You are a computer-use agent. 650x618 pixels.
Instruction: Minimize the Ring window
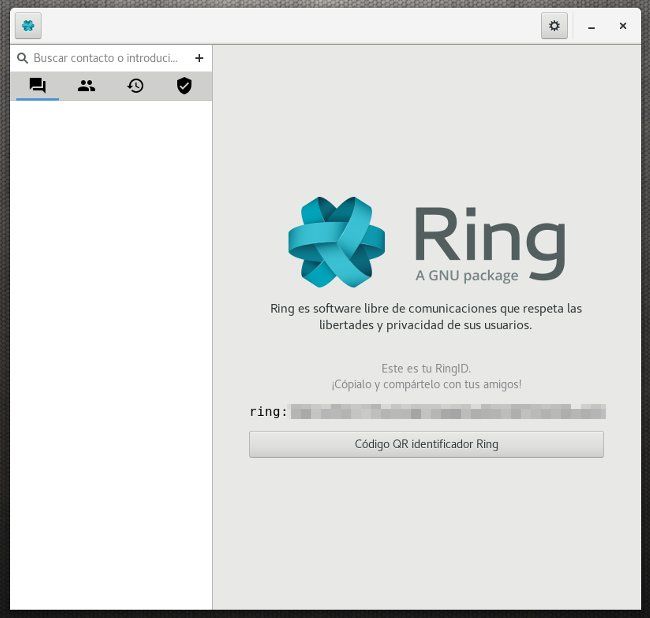(593, 26)
